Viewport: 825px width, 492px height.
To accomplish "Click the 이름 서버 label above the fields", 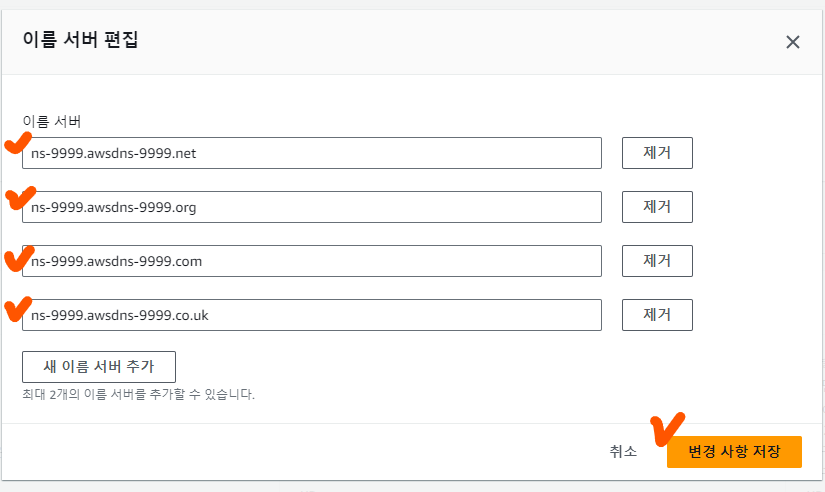I will 52,122.
